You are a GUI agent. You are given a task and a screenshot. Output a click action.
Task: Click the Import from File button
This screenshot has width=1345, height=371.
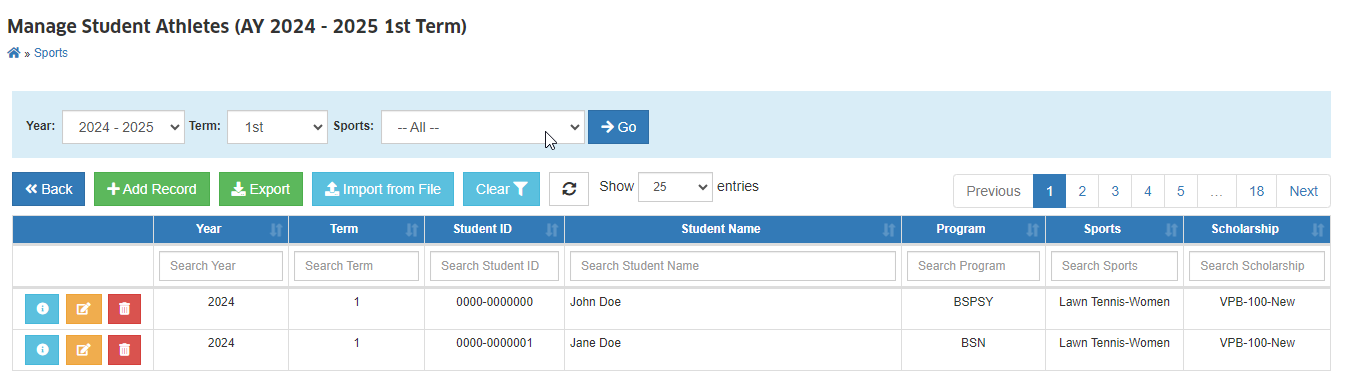click(x=383, y=189)
